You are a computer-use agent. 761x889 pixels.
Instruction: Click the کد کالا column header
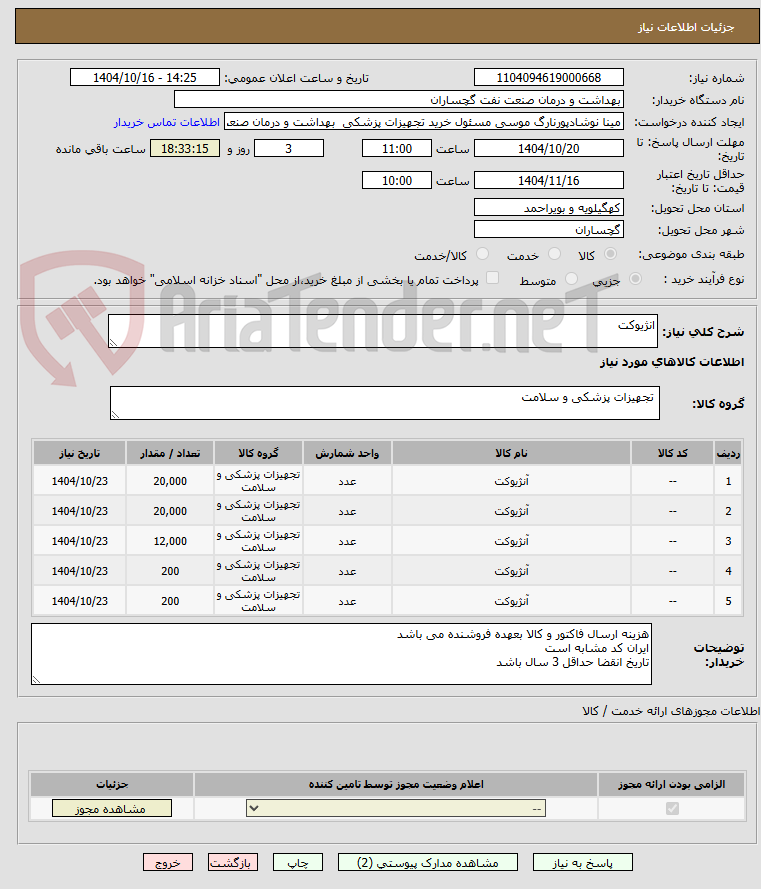click(x=673, y=453)
